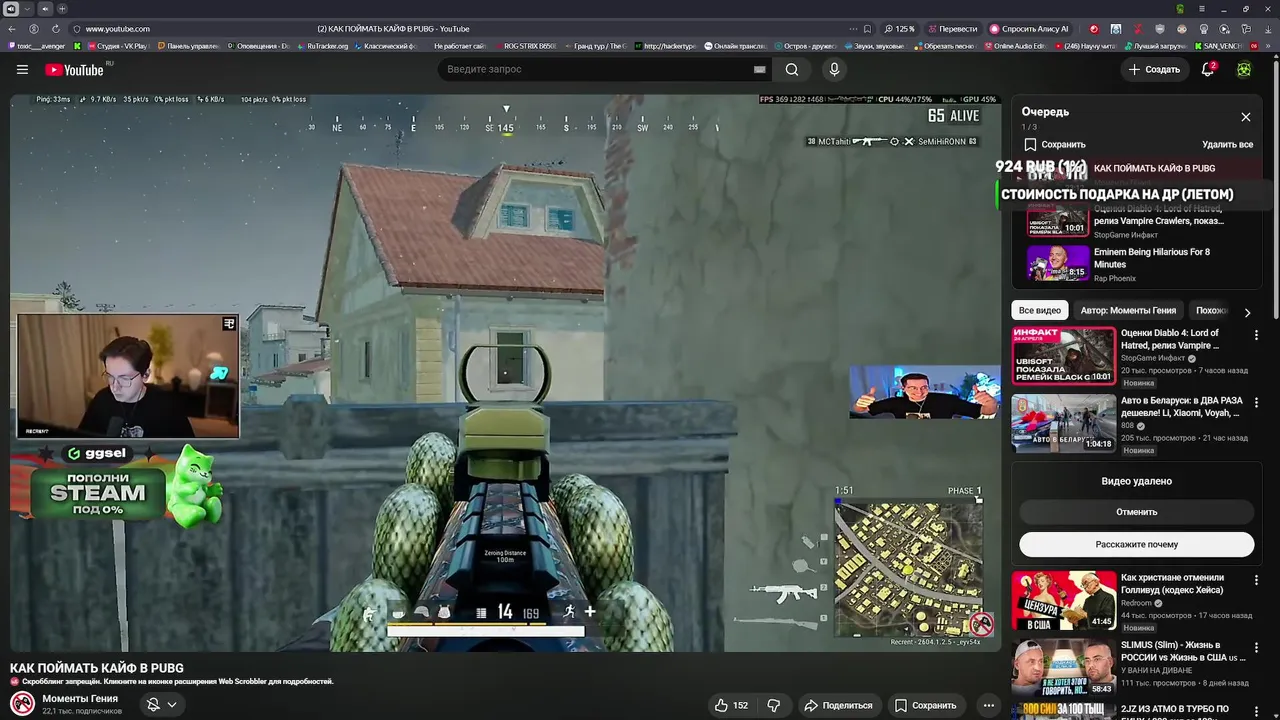Bookmark this page icon in address bar
Viewport: 1280px width, 720px height.
pyautogui.click(x=867, y=29)
